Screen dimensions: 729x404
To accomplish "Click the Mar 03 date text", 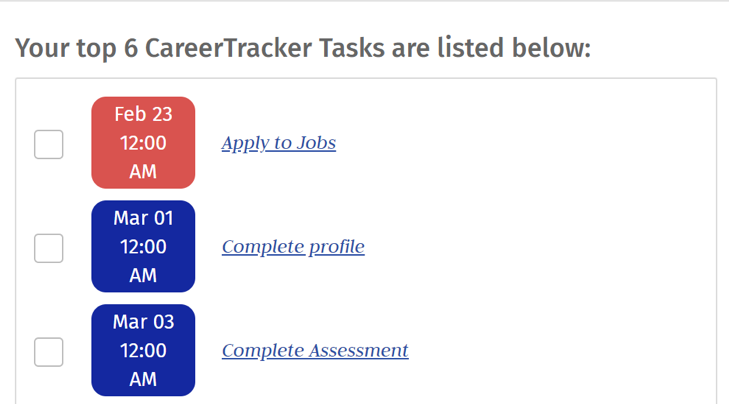I will [143, 322].
